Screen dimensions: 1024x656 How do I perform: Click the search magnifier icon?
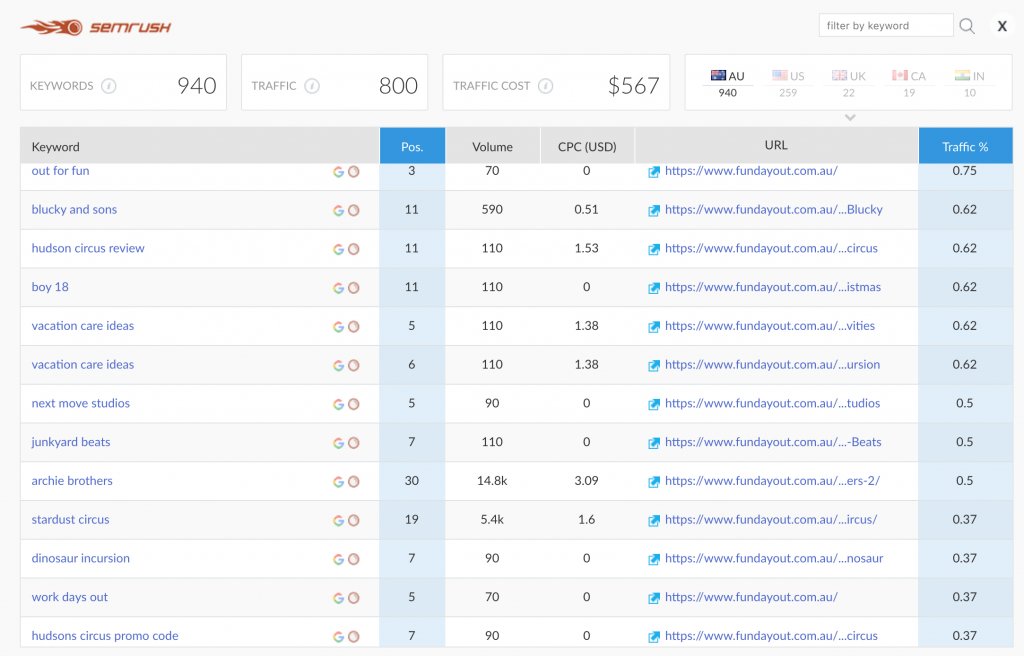tap(967, 26)
